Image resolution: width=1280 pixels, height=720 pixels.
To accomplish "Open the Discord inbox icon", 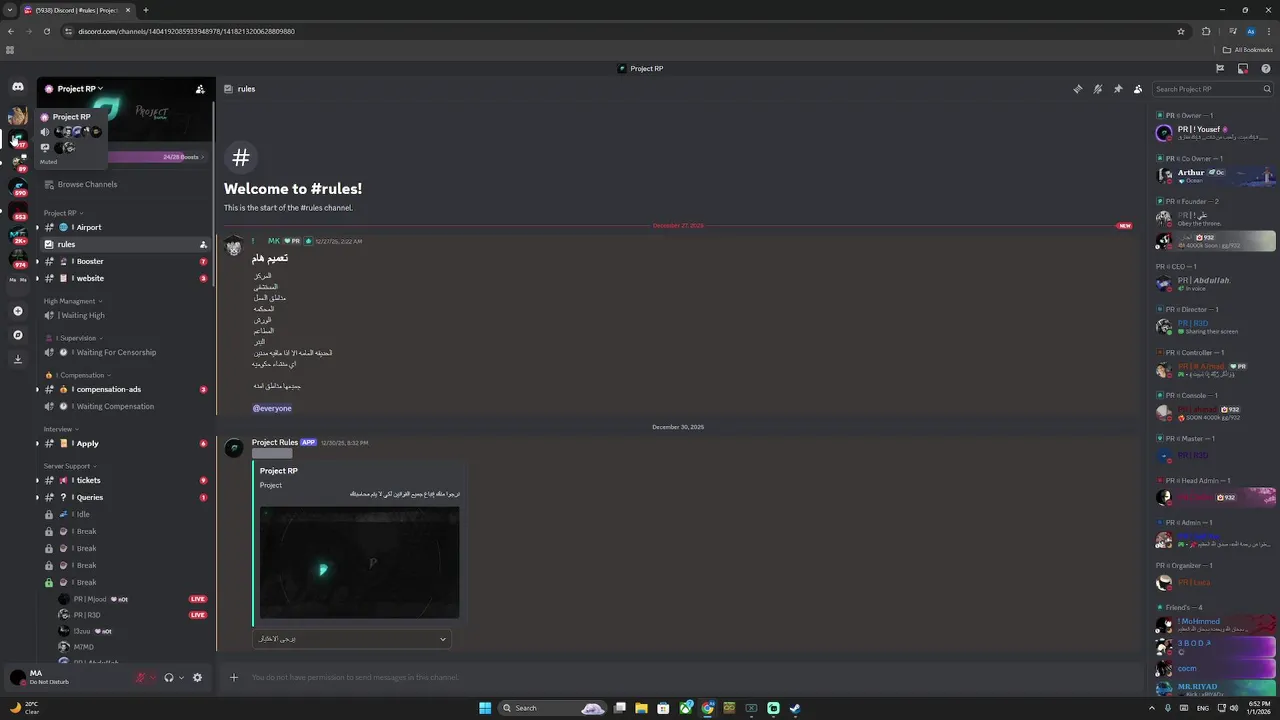I will tap(1243, 69).
